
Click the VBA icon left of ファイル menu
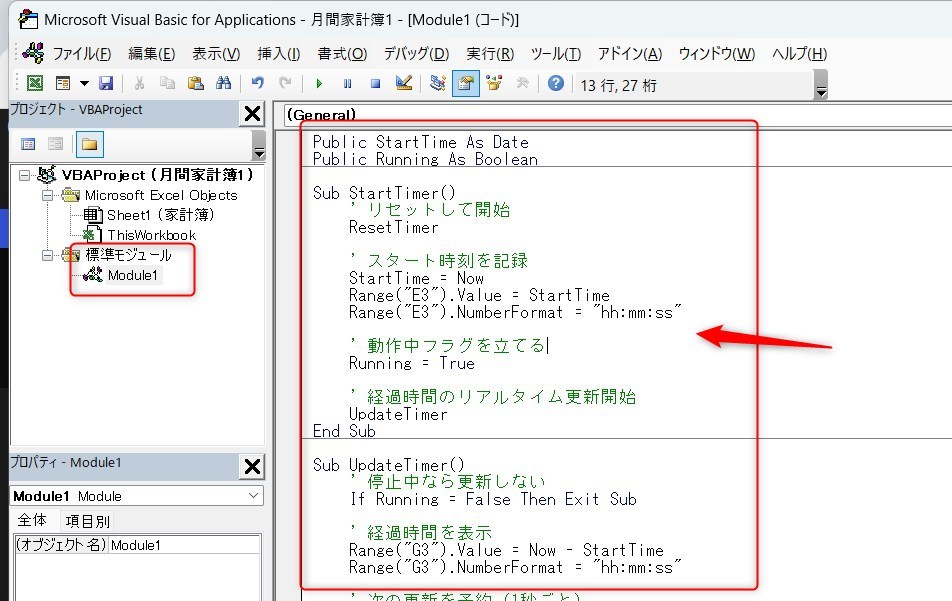33,53
